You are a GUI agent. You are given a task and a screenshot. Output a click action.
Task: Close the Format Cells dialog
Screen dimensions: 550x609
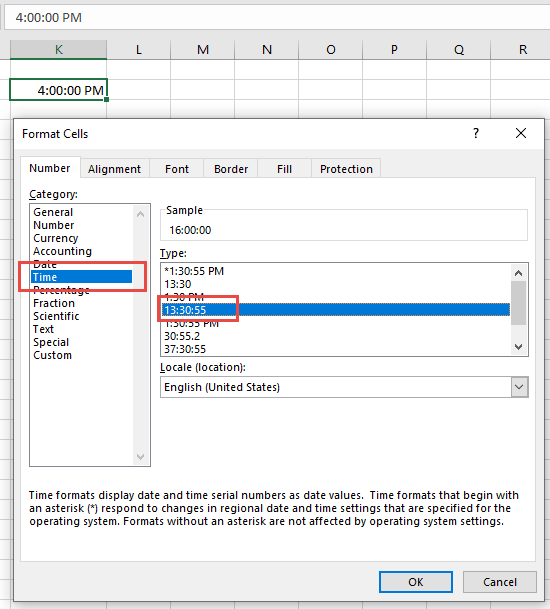pyautogui.click(x=521, y=133)
